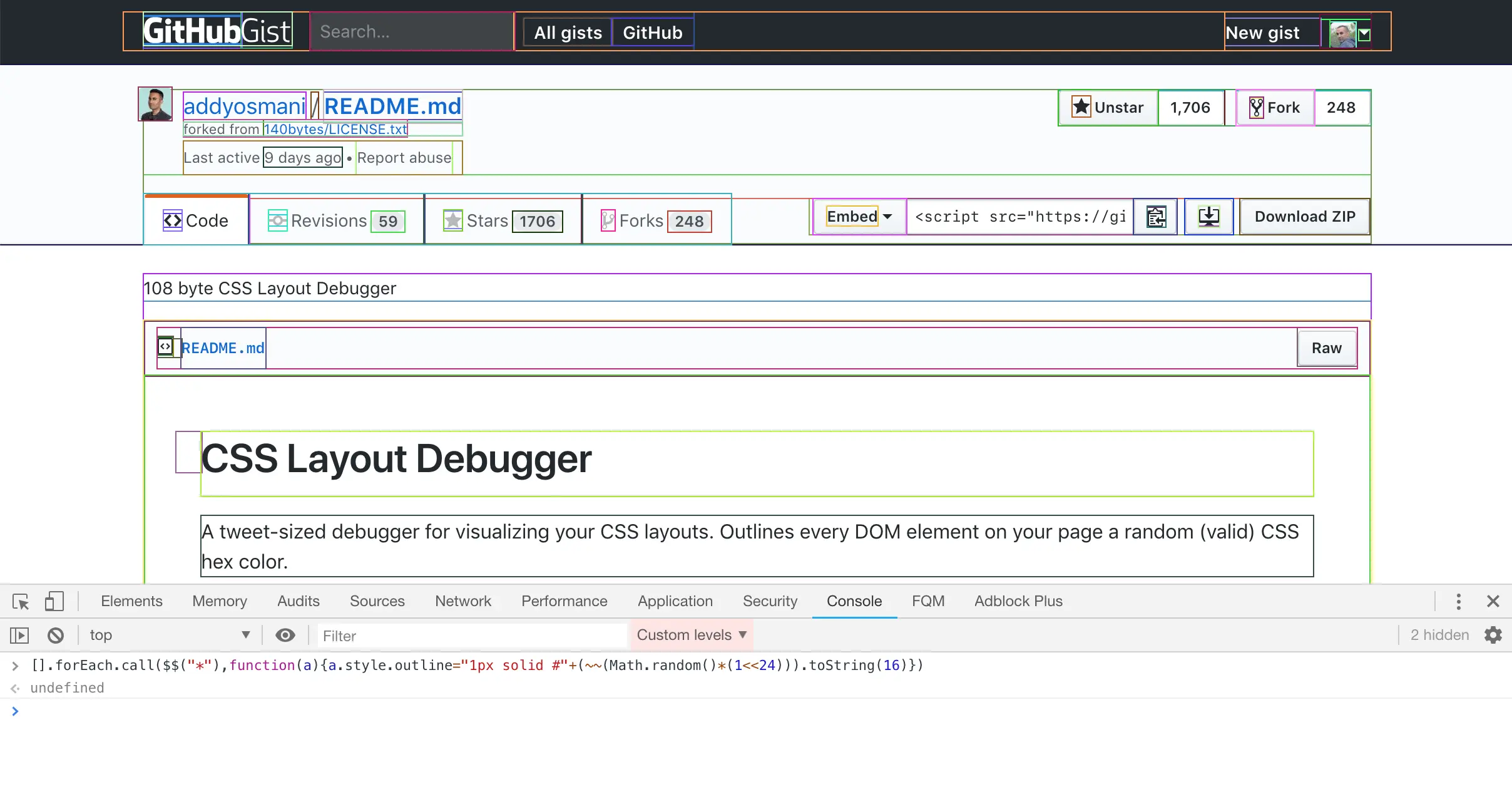Open the top context selector dropdown
The height and width of the screenshot is (804, 1512).
169,635
